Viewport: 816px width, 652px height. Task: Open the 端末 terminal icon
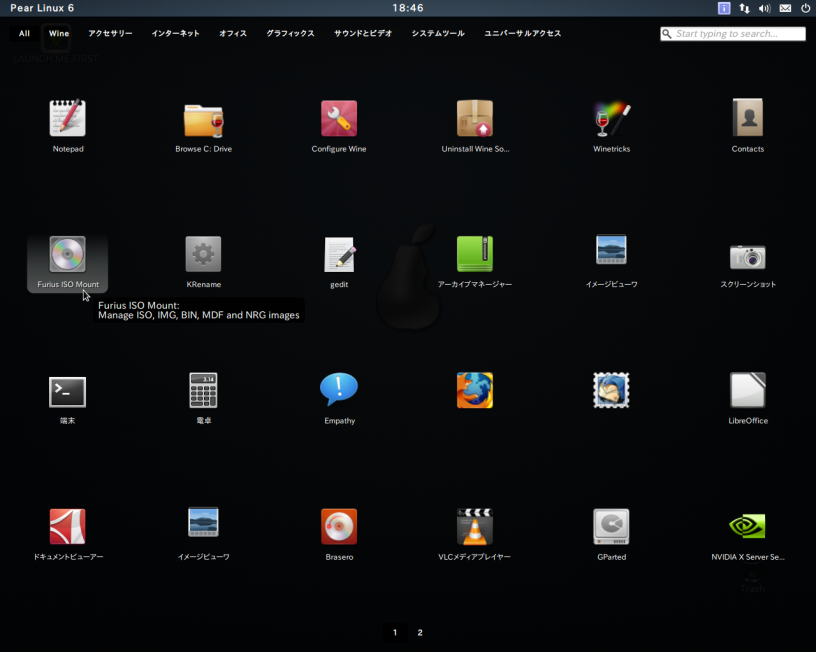[68, 392]
